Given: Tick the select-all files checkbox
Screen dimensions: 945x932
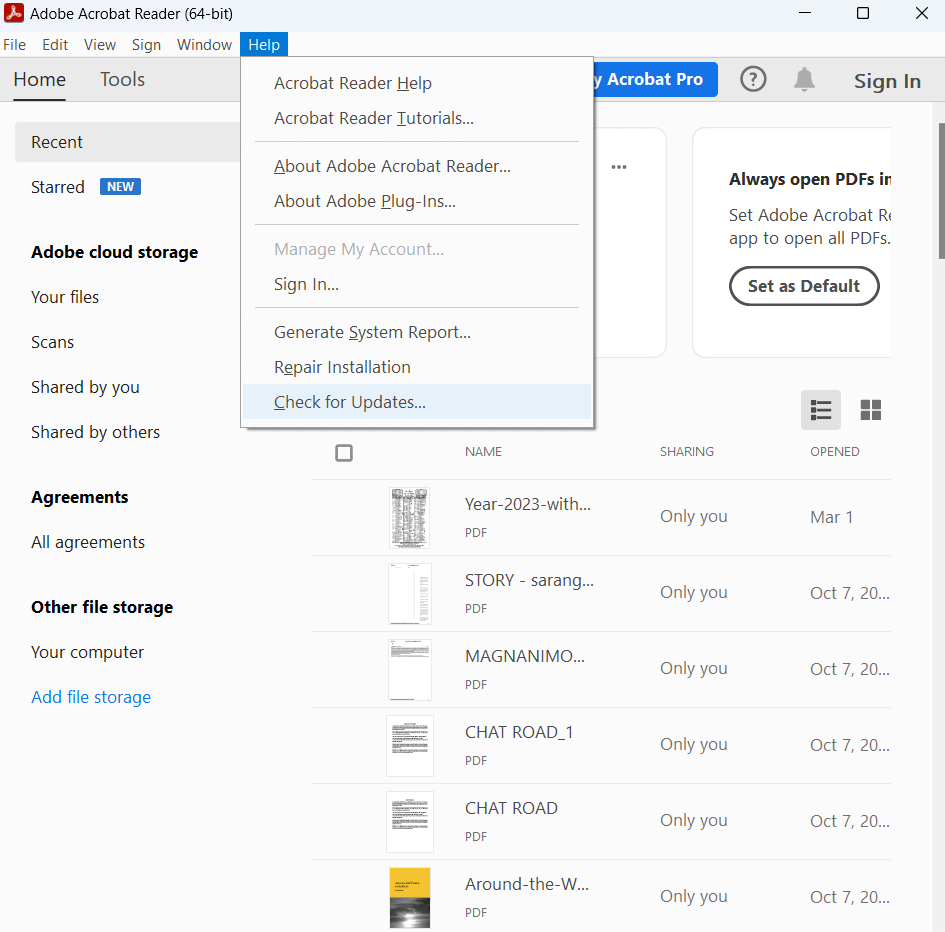Looking at the screenshot, I should 344,453.
